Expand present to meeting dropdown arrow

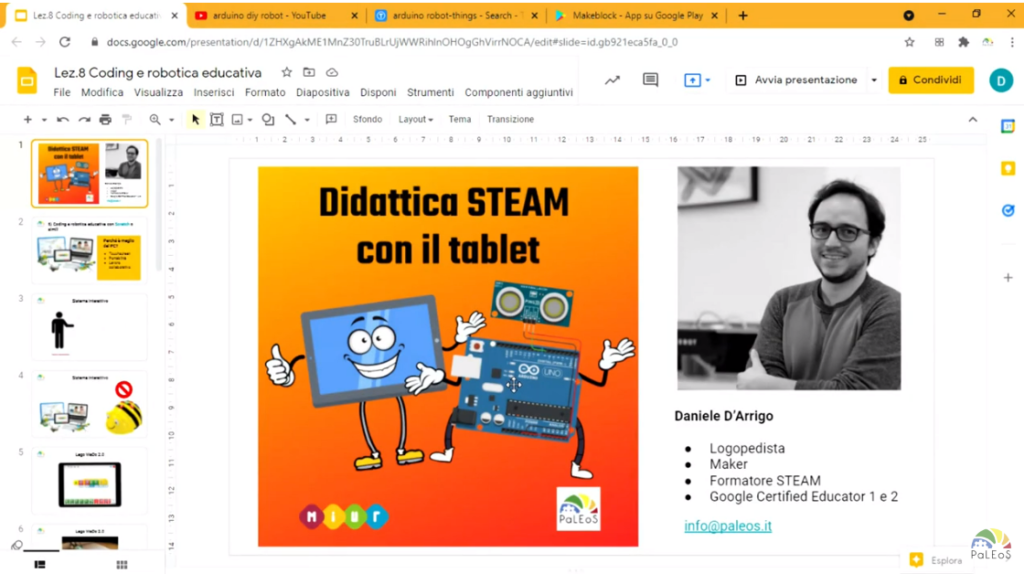tap(708, 80)
